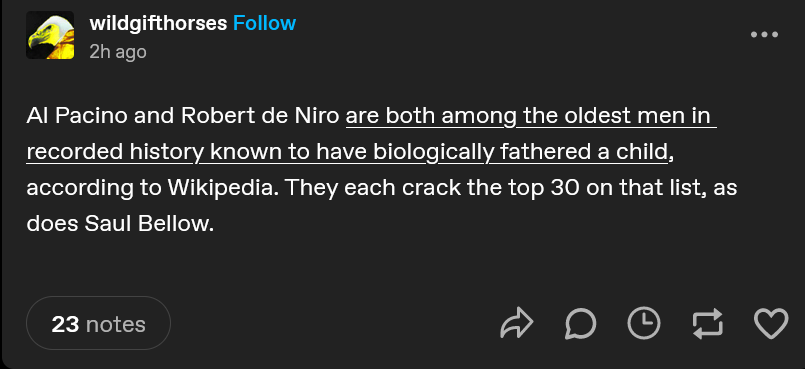View the 23 notes
The width and height of the screenshot is (805, 369).
click(x=98, y=323)
